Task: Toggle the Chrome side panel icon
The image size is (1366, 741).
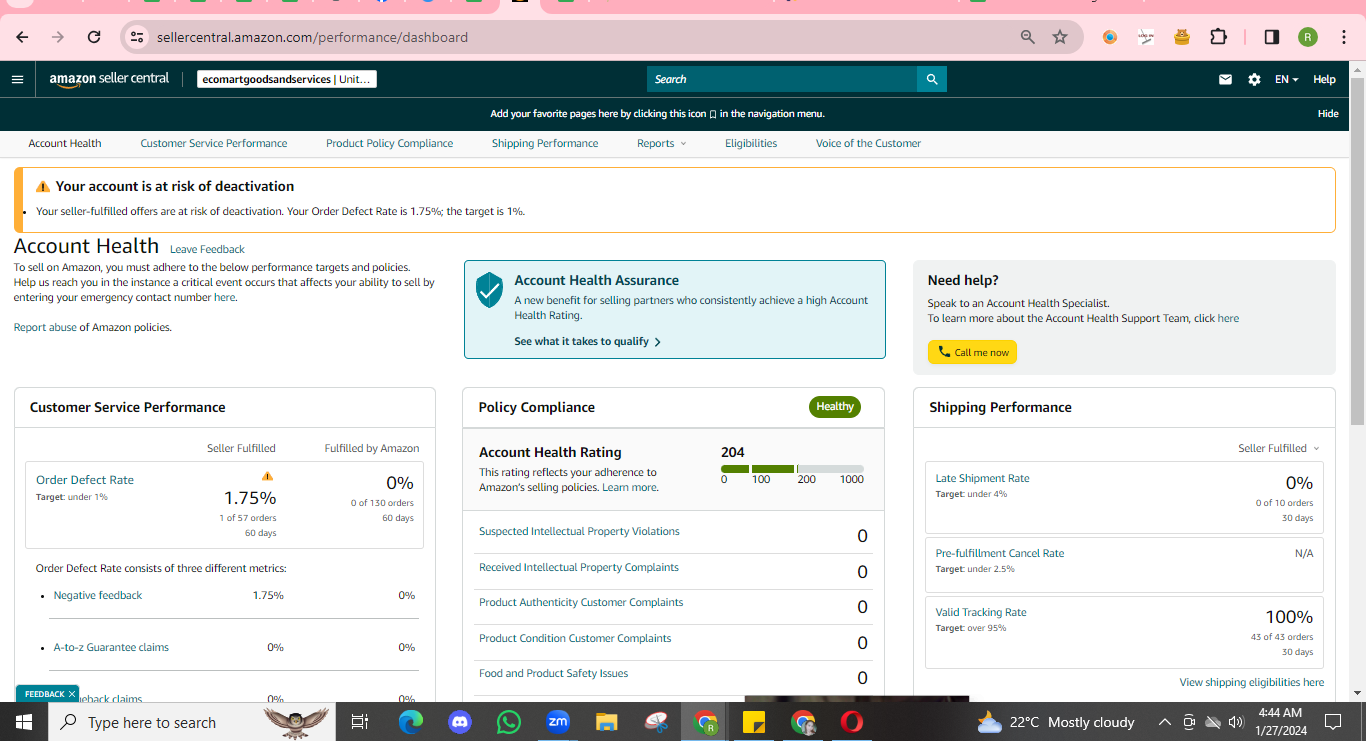Action: (x=1272, y=37)
